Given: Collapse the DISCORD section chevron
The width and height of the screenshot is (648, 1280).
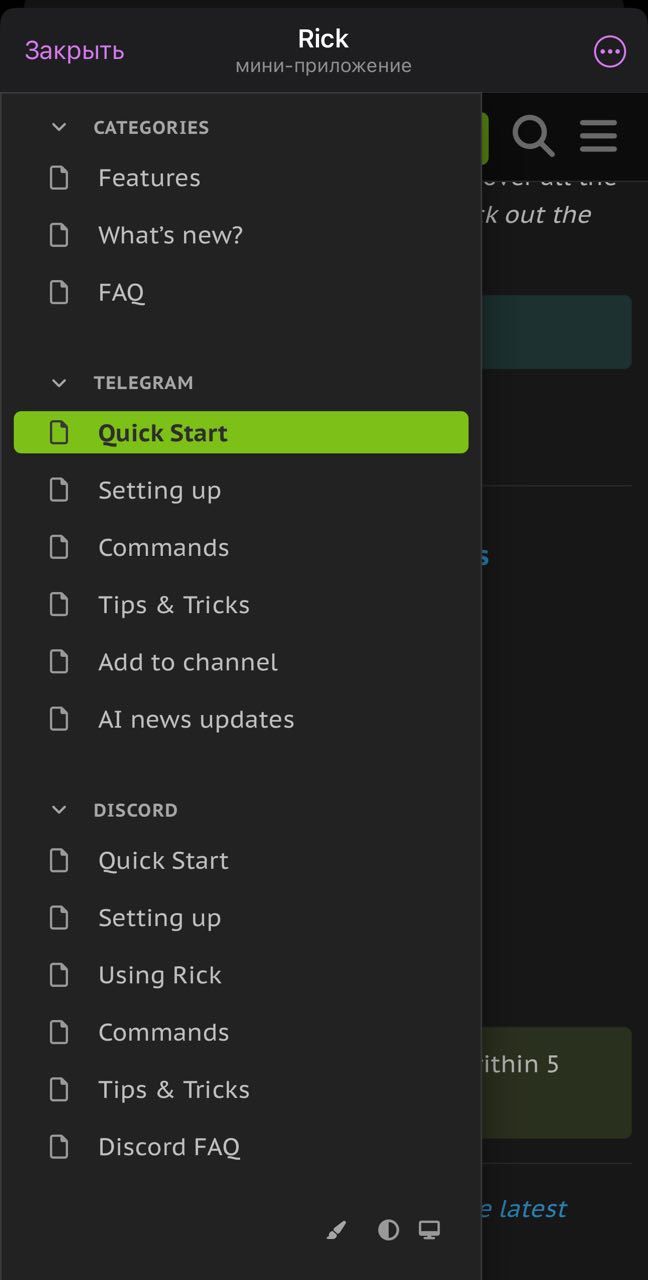Looking at the screenshot, I should 58,809.
